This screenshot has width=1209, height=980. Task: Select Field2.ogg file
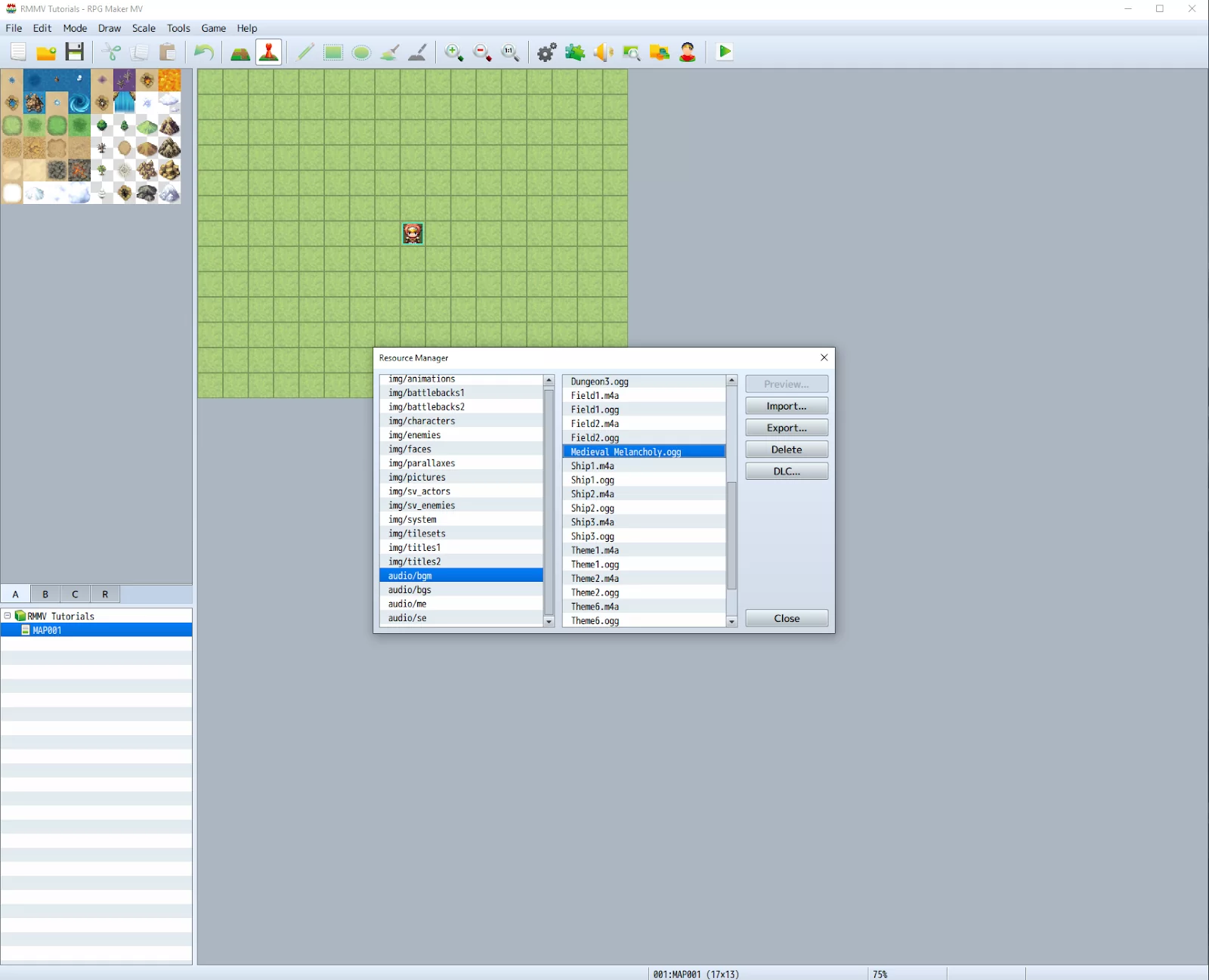point(644,437)
